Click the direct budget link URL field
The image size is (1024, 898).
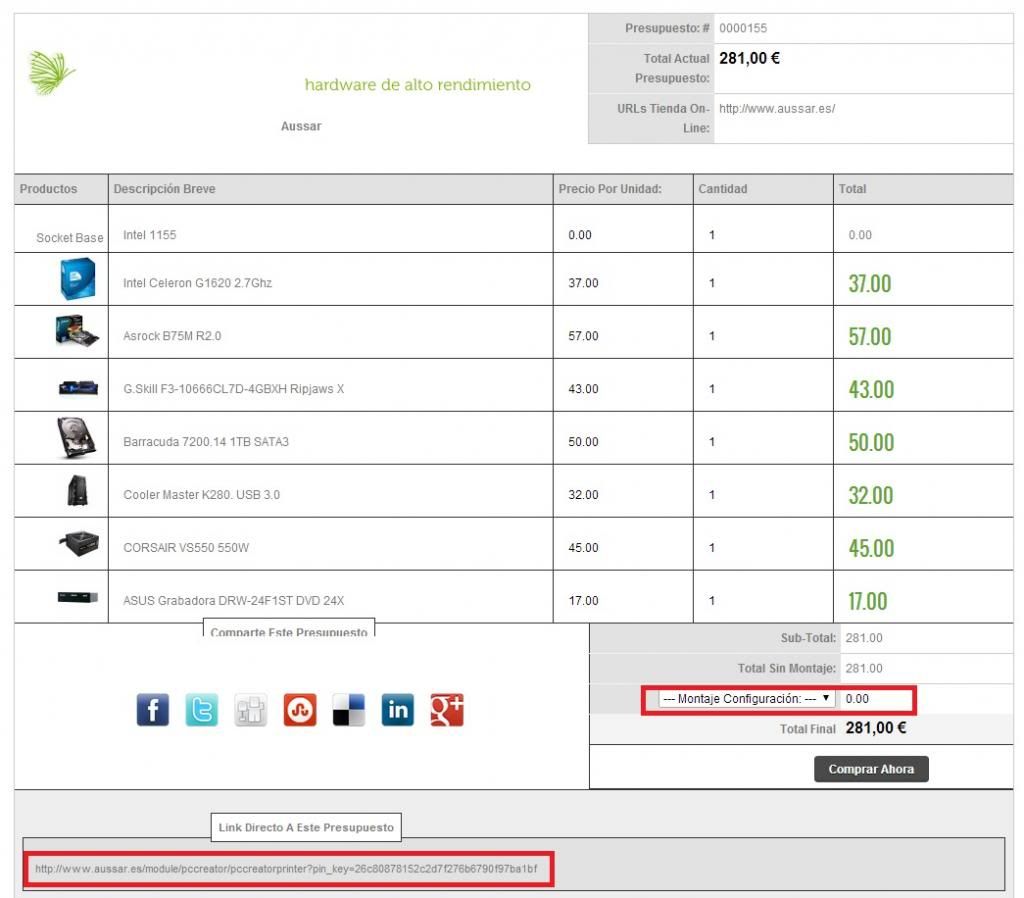[286, 869]
